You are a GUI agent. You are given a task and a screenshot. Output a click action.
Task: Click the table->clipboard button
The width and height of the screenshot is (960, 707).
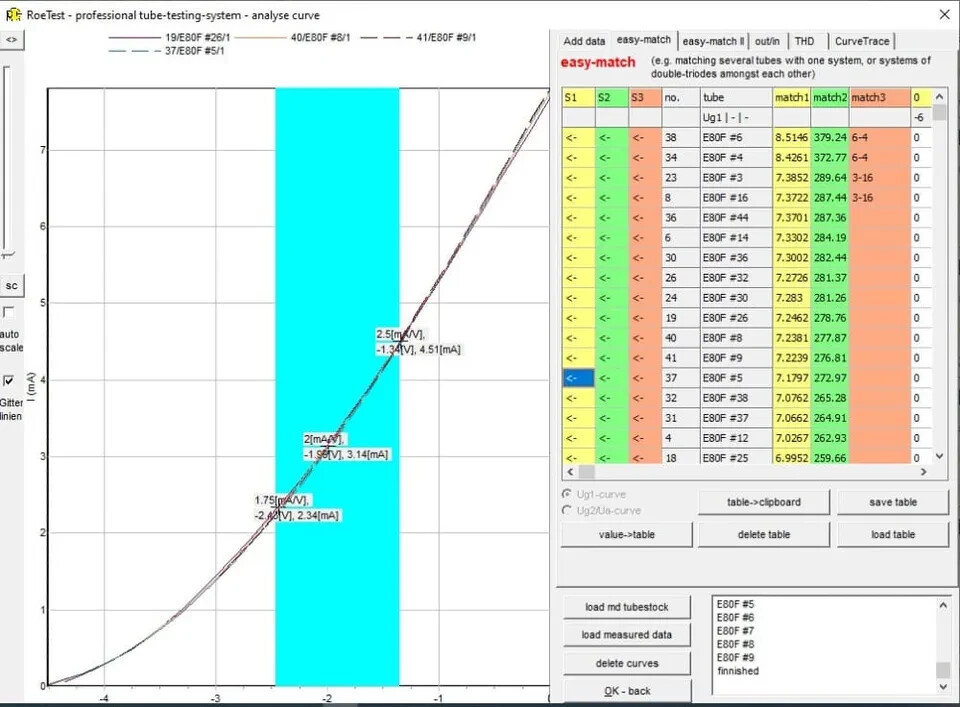(x=763, y=502)
